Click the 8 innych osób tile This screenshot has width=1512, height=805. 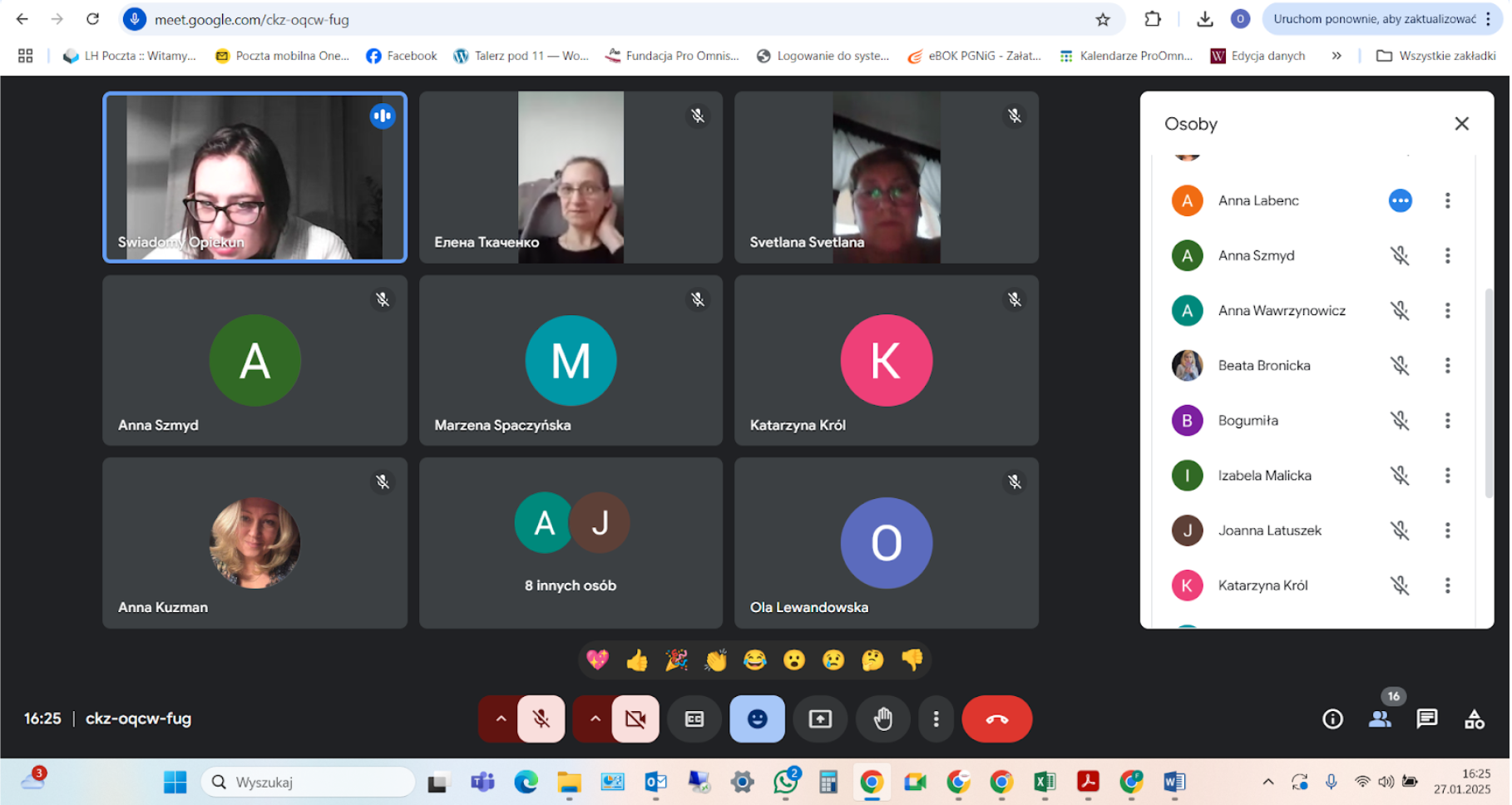(571, 542)
